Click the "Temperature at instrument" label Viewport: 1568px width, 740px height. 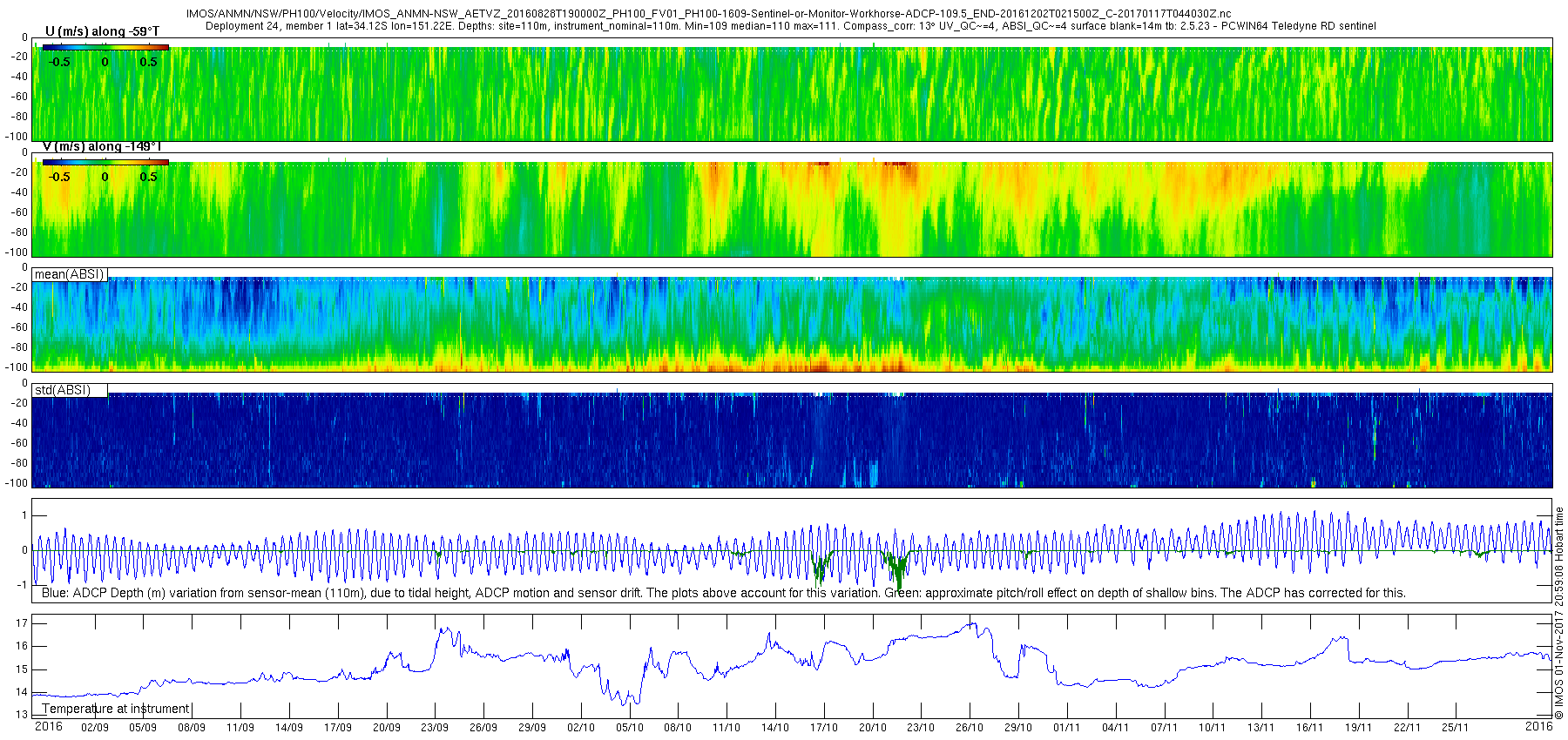coord(116,709)
